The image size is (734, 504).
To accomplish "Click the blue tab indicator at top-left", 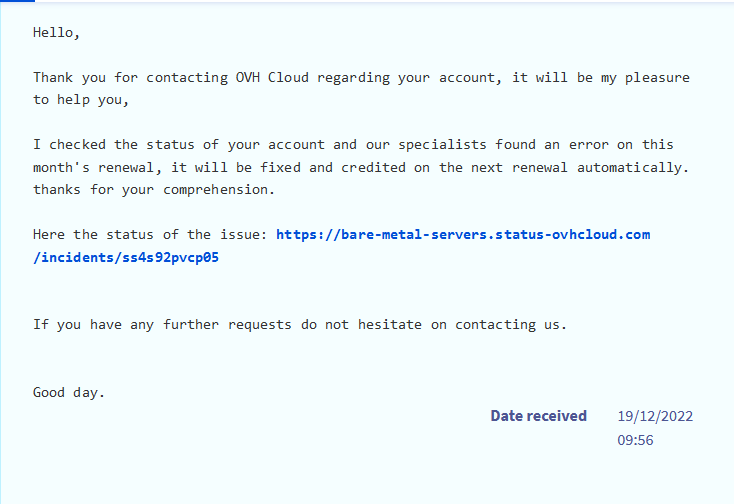I will click(17, 2).
